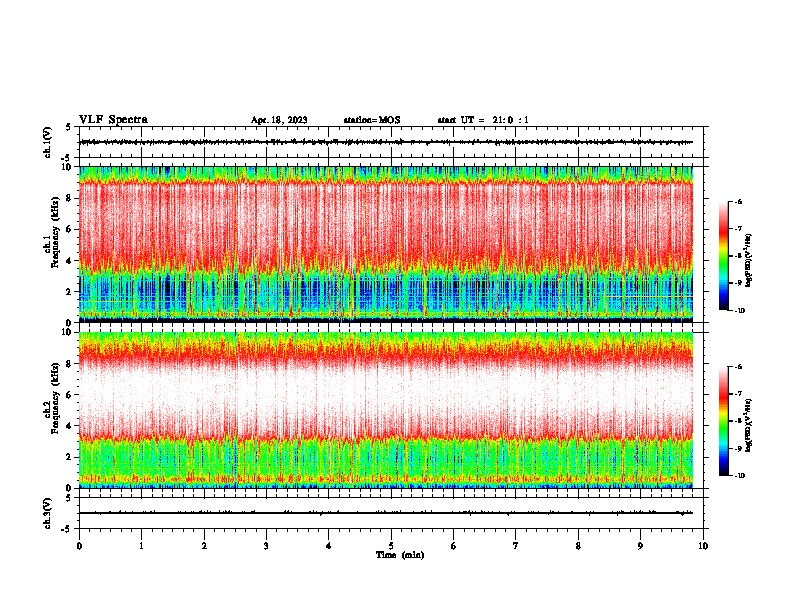The width and height of the screenshot is (792, 612).
Task: Click time-axis tick label '4'
Action: pyautogui.click(x=329, y=546)
